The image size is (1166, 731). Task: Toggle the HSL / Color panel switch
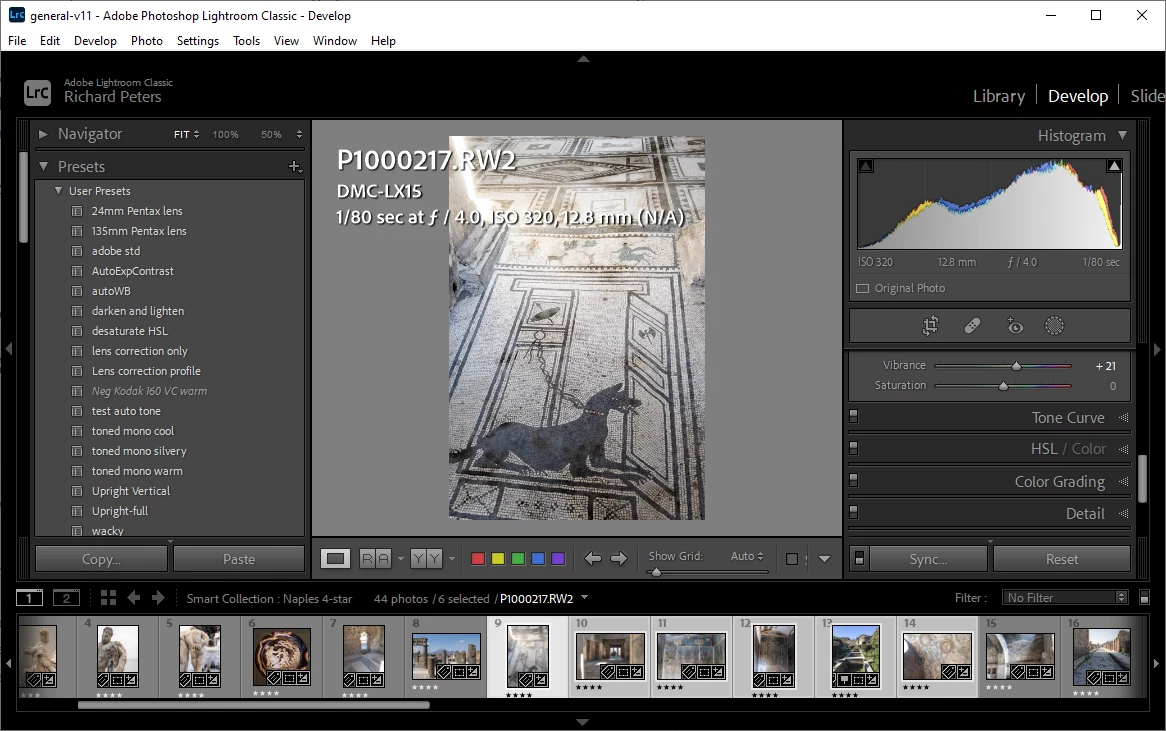[x=853, y=450]
